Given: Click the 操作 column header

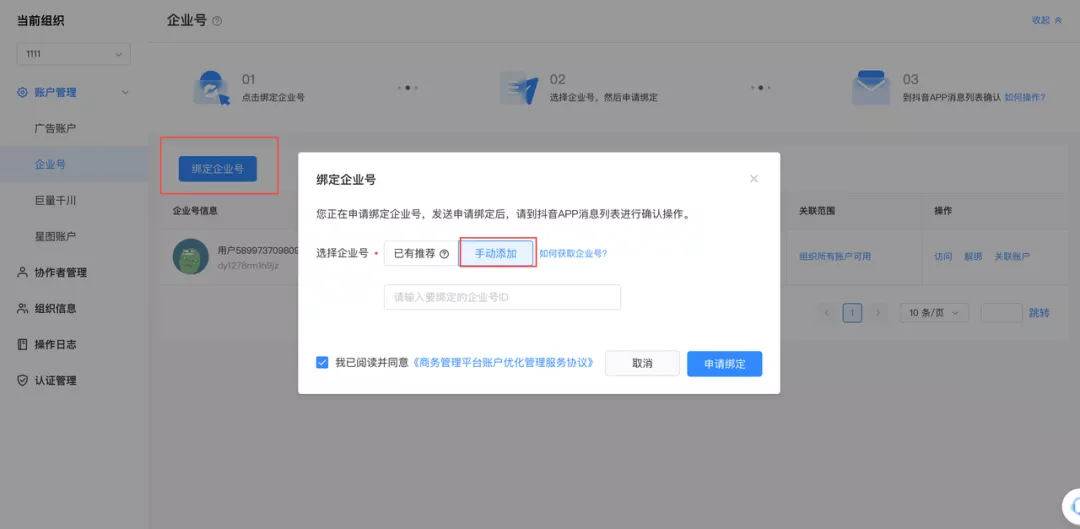Looking at the screenshot, I should coord(943,211).
